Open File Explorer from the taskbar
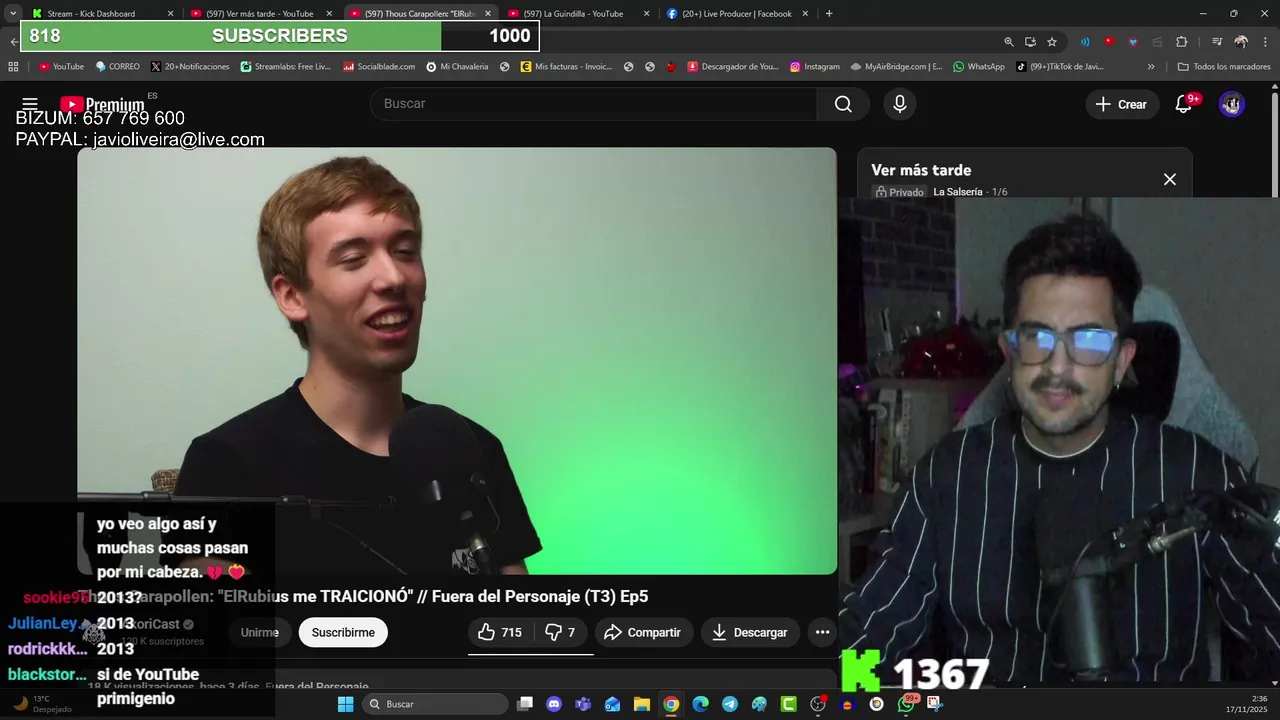This screenshot has height=720, width=1280. point(642,704)
